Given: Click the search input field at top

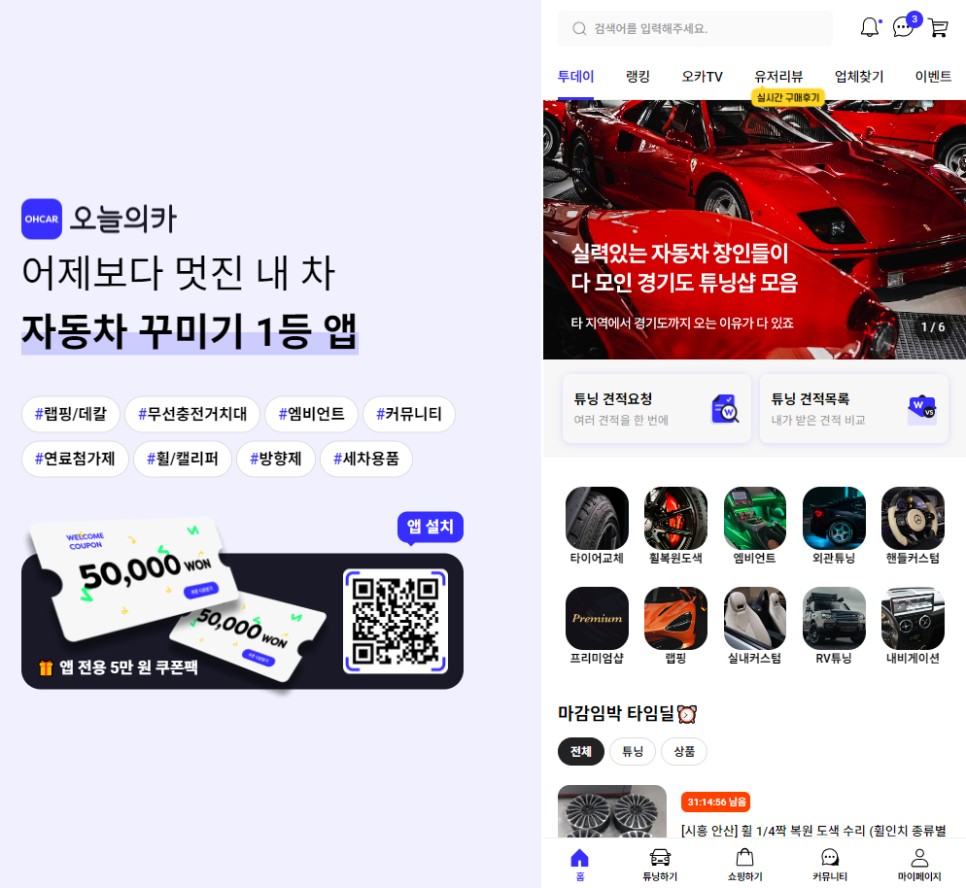Looking at the screenshot, I should coord(694,28).
